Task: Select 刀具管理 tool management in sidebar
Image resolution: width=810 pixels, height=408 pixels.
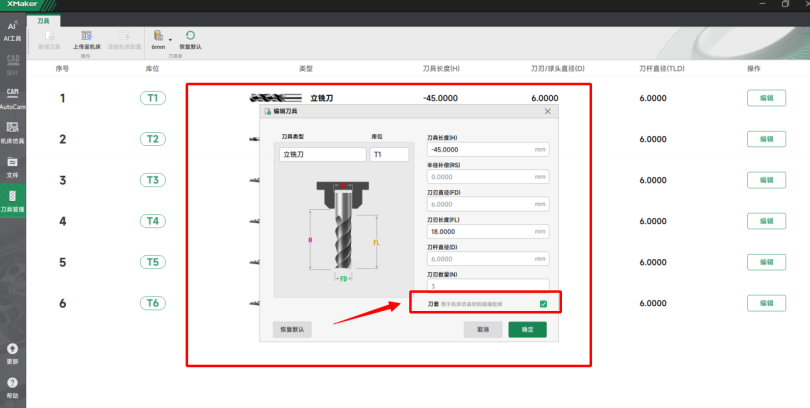Action: pos(12,200)
